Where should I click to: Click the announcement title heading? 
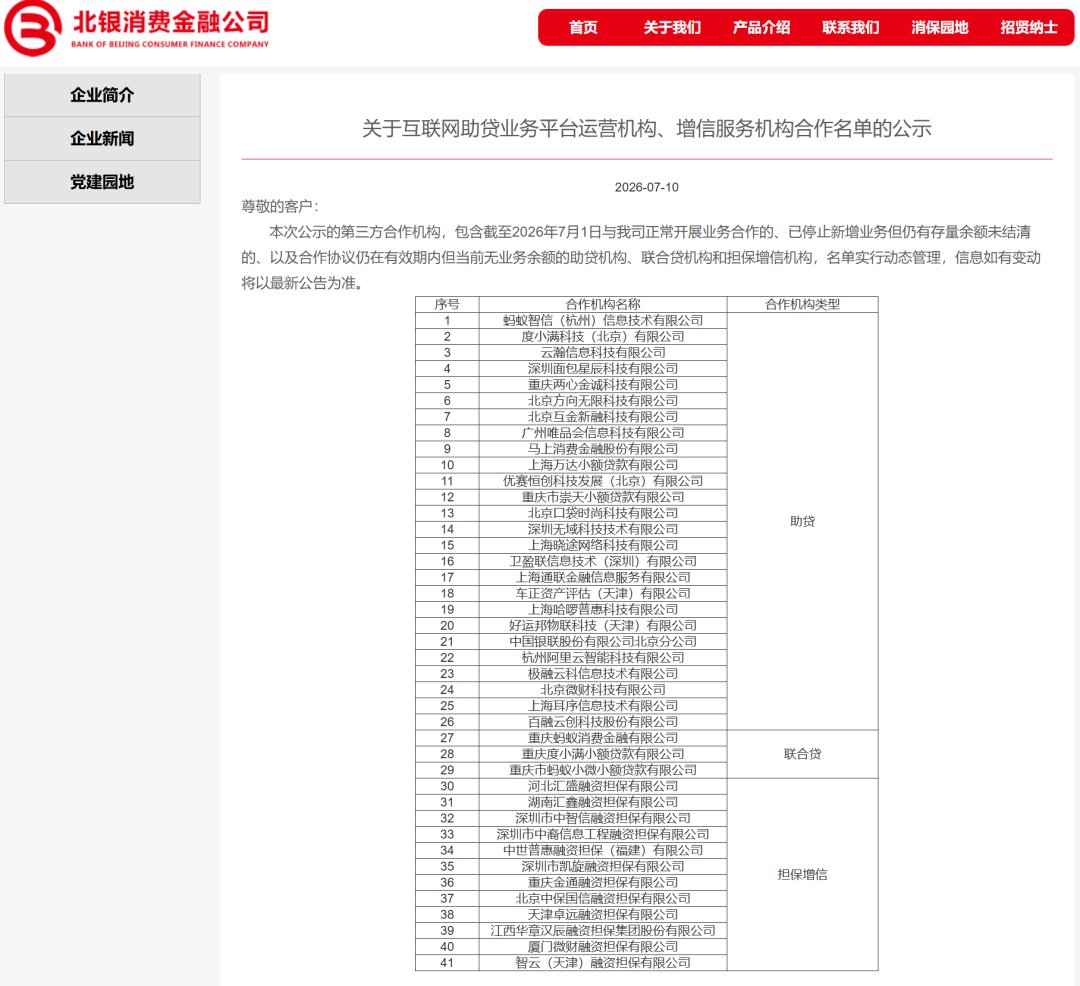tap(647, 128)
